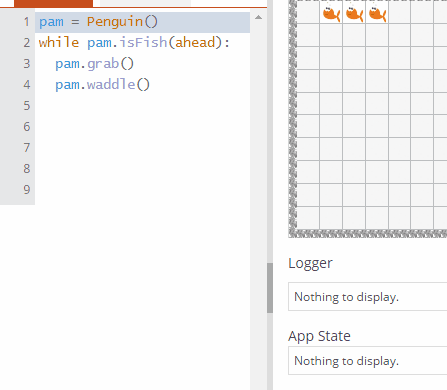
Task: Click the page scrollbar thumb between the panels
Action: point(270,288)
